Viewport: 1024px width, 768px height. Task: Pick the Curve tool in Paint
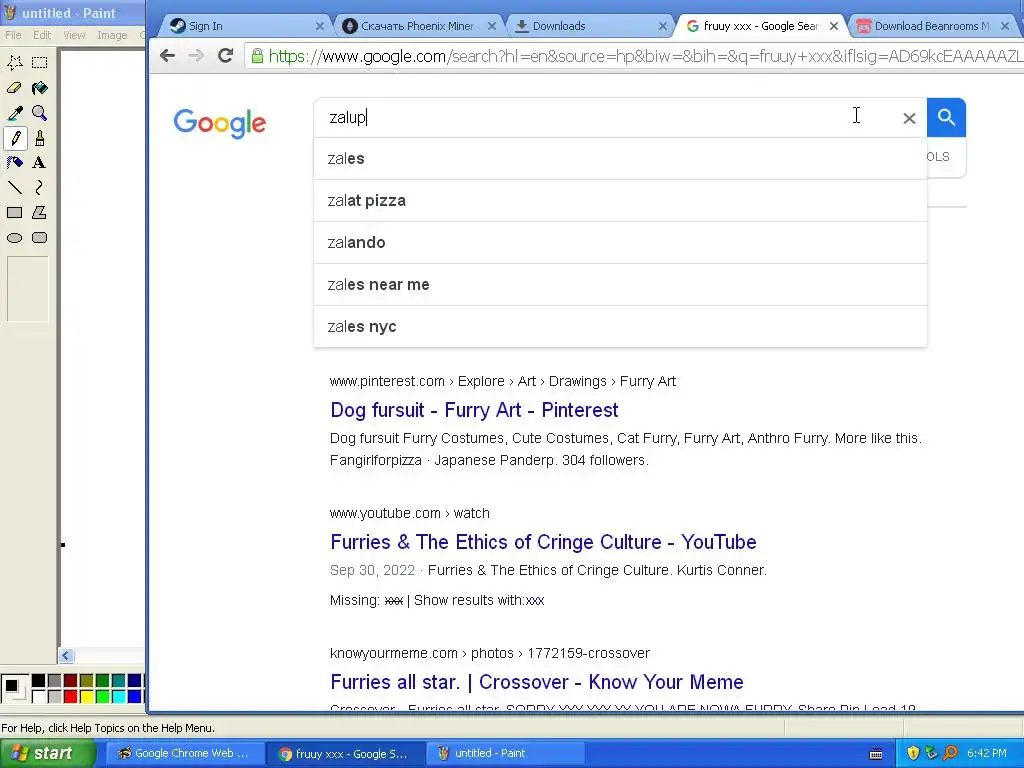(39, 188)
